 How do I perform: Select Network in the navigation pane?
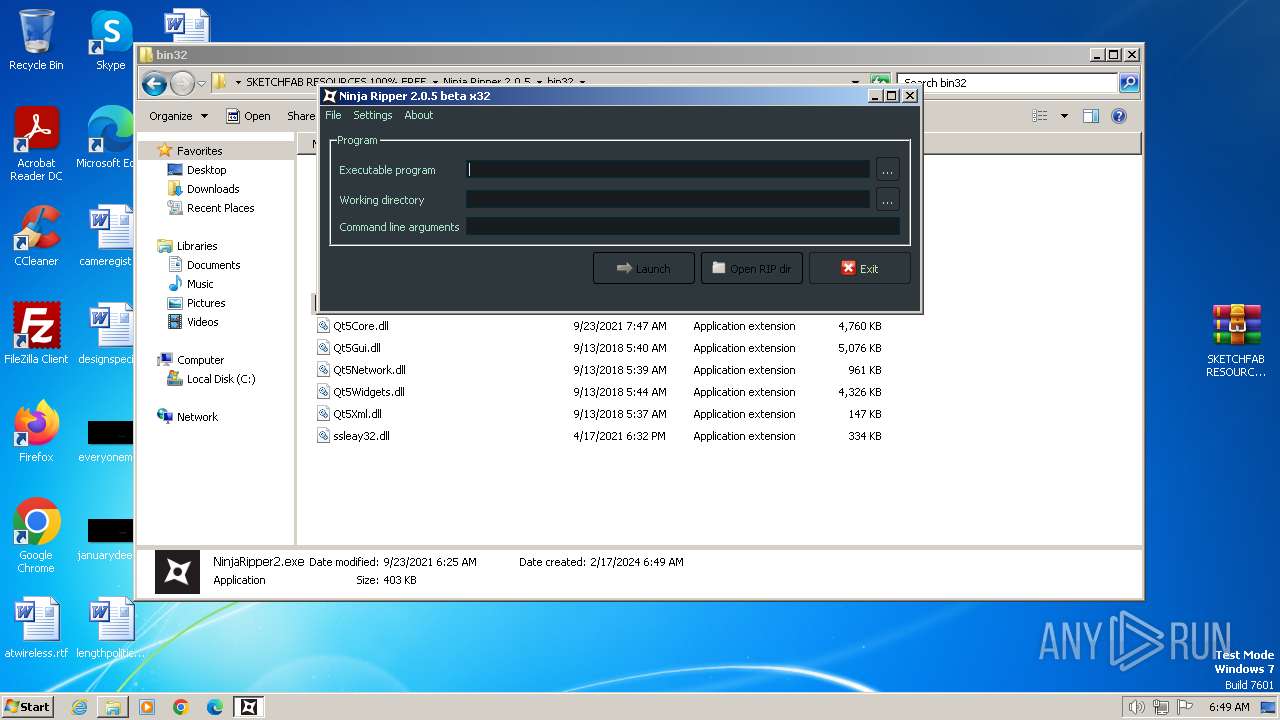point(197,417)
